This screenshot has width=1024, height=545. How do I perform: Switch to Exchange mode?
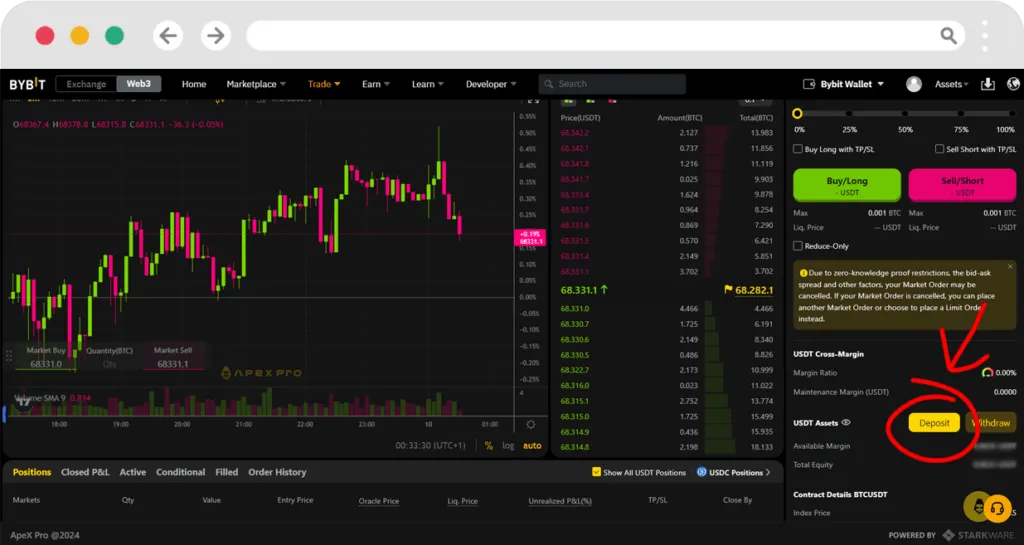pyautogui.click(x=86, y=84)
